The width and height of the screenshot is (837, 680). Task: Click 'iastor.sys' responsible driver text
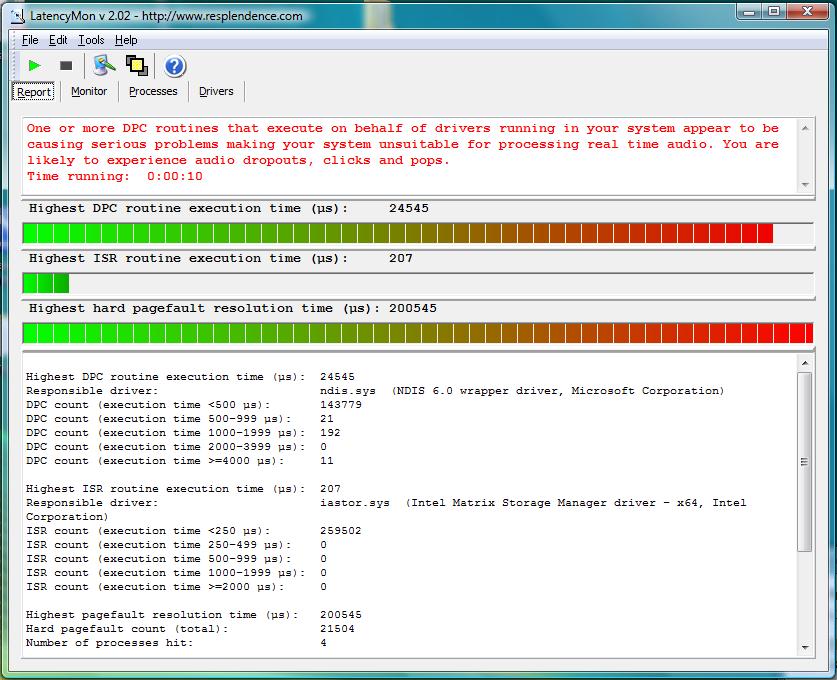354,503
